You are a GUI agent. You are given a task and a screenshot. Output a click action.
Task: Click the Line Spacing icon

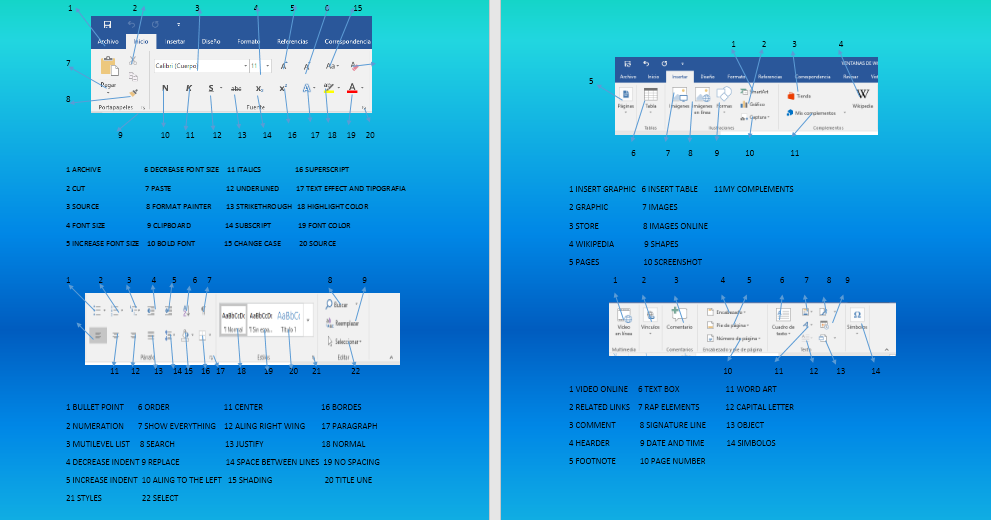click(x=169, y=336)
